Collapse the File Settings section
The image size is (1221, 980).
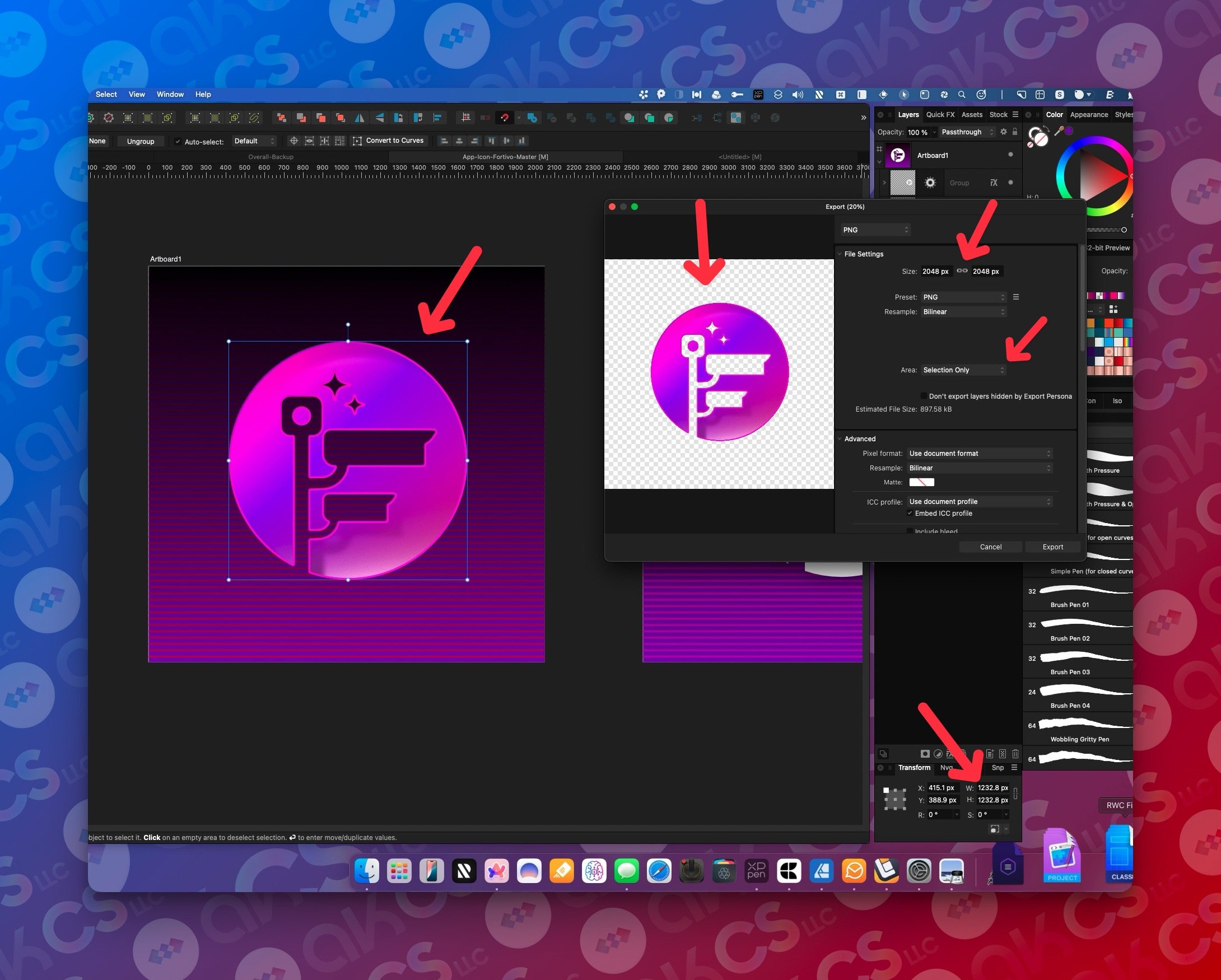pos(839,254)
